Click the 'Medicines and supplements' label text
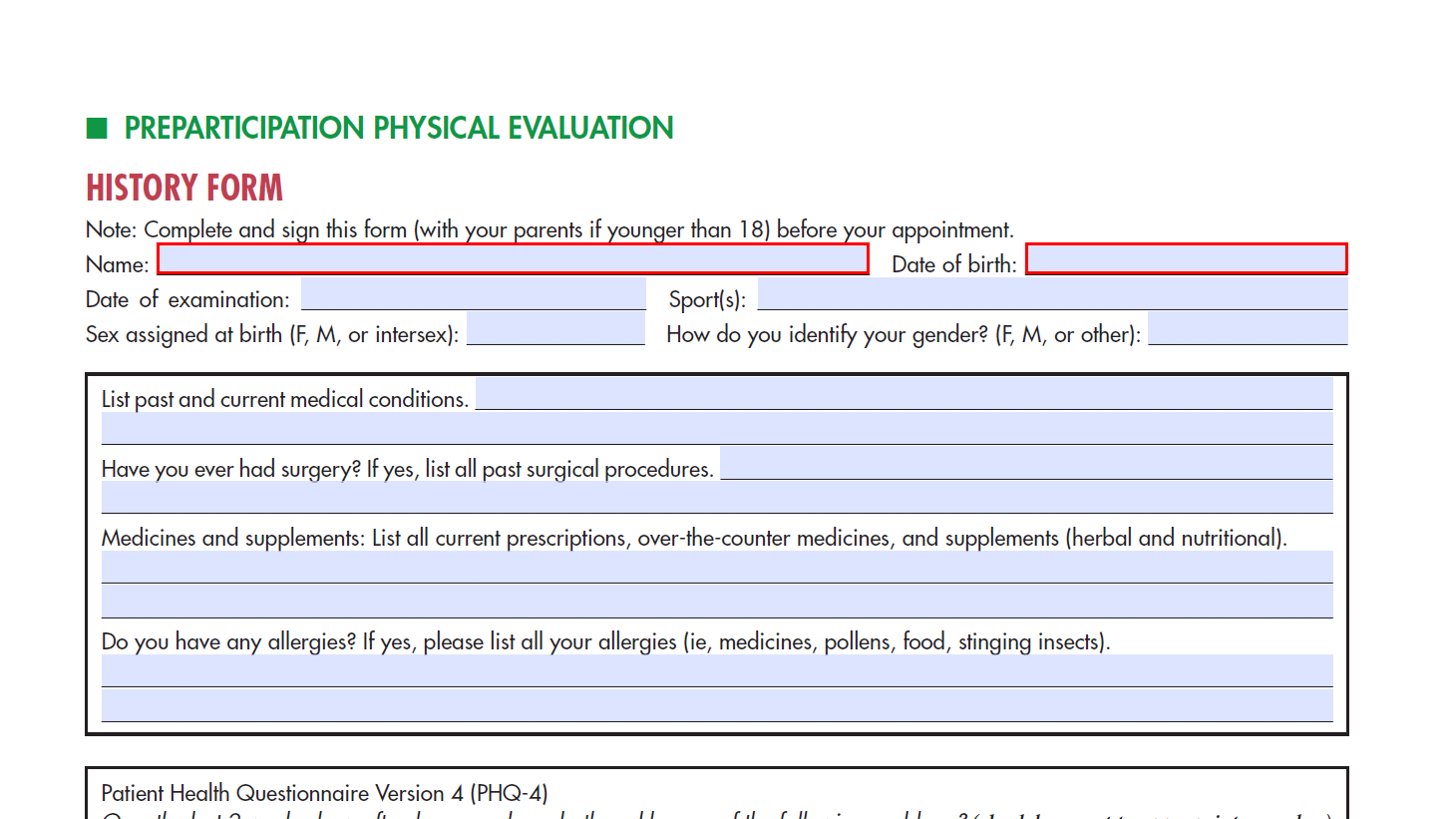The height and width of the screenshot is (819, 1456). point(232,538)
